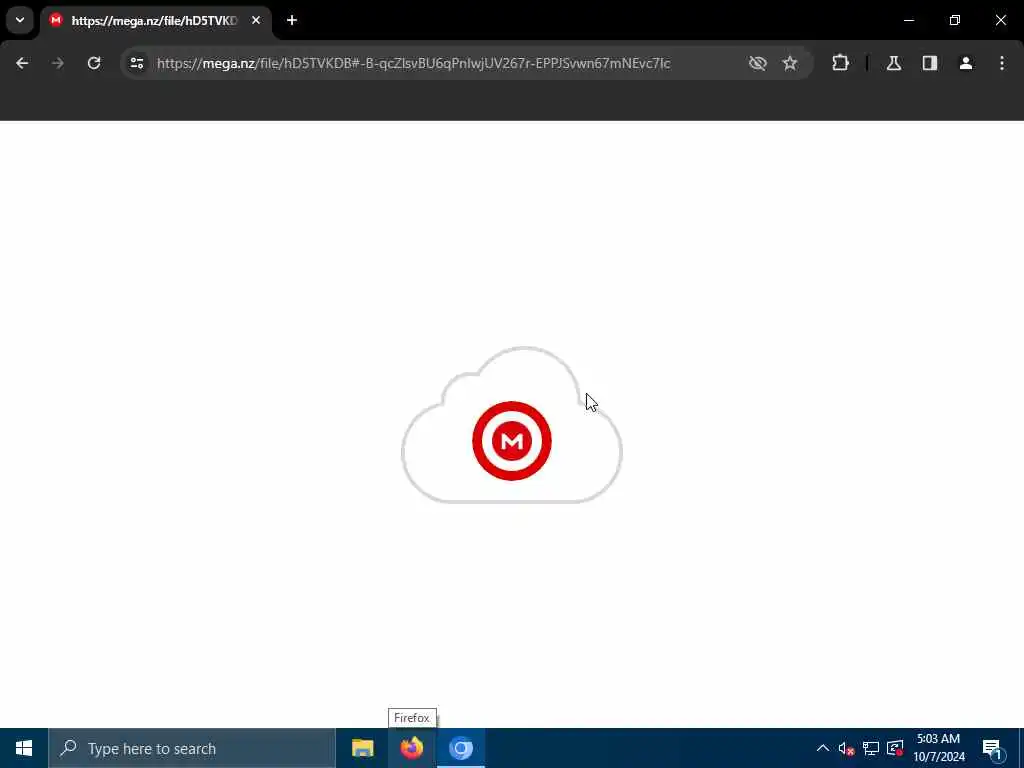Image resolution: width=1024 pixels, height=768 pixels.
Task: Go forward to the next page
Action: (x=58, y=63)
